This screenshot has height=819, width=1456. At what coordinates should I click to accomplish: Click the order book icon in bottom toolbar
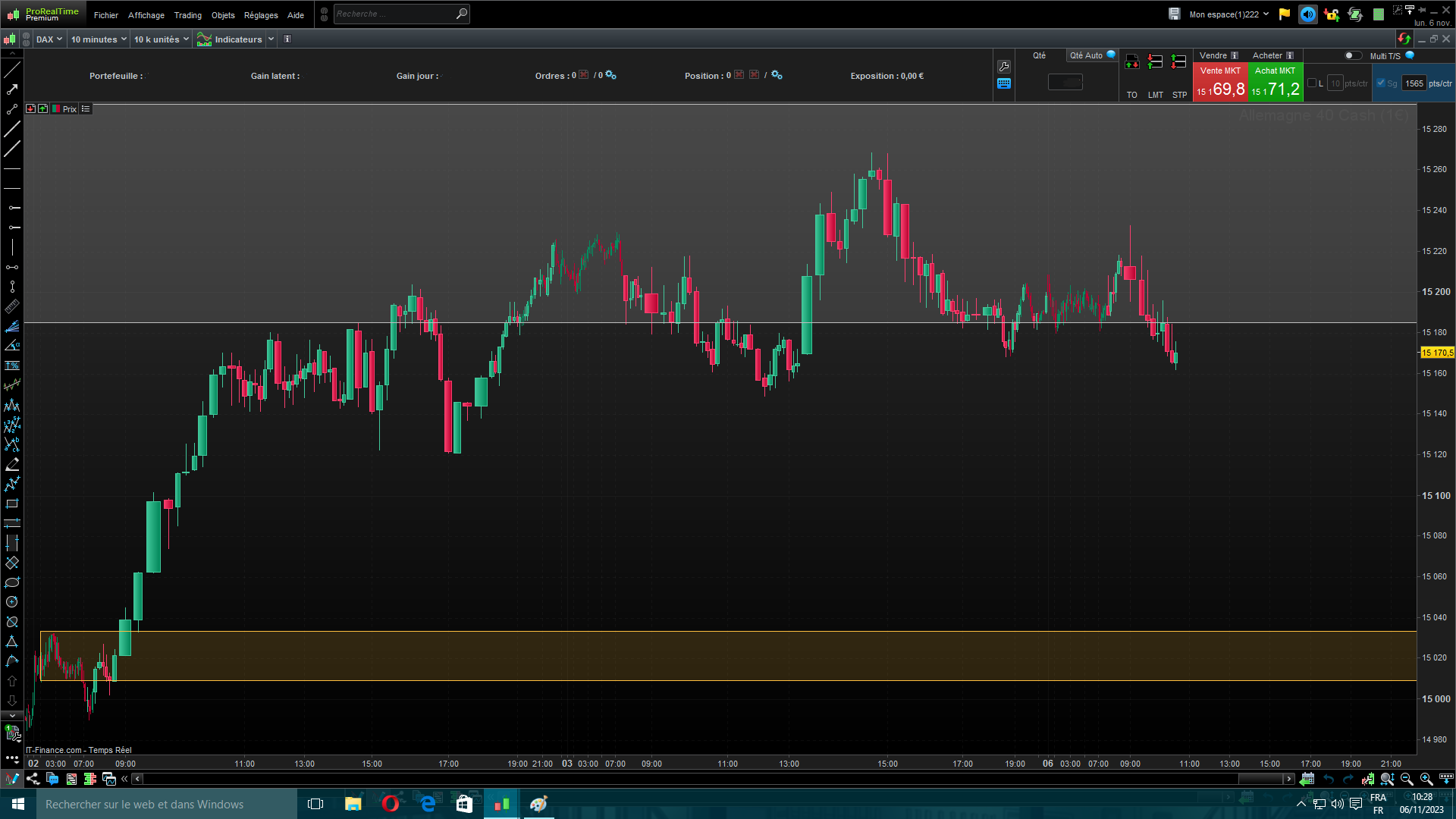[90, 779]
